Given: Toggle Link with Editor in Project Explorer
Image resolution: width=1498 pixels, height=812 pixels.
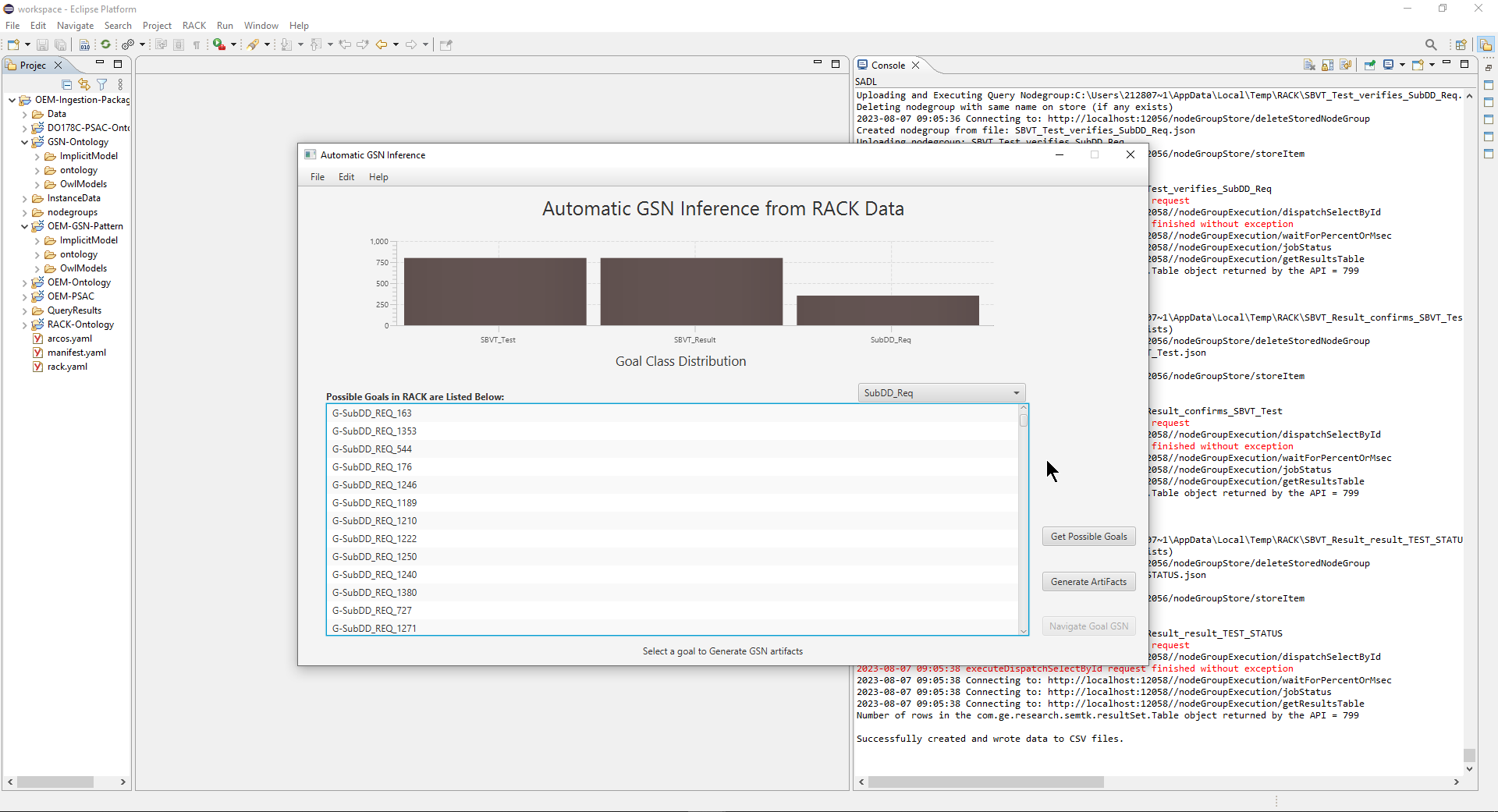Looking at the screenshot, I should (x=84, y=84).
